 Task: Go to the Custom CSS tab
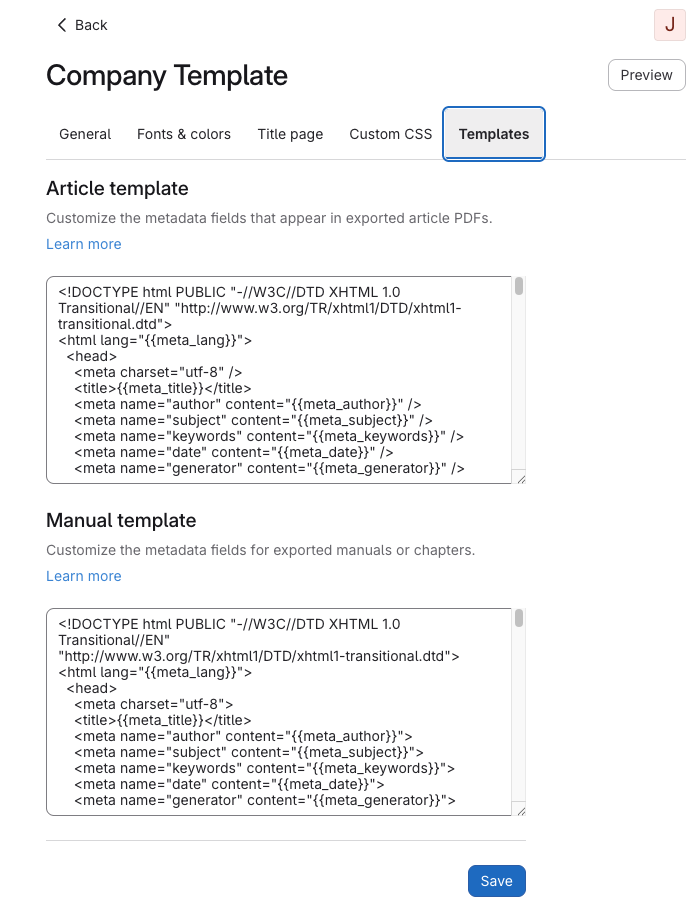[x=391, y=134]
